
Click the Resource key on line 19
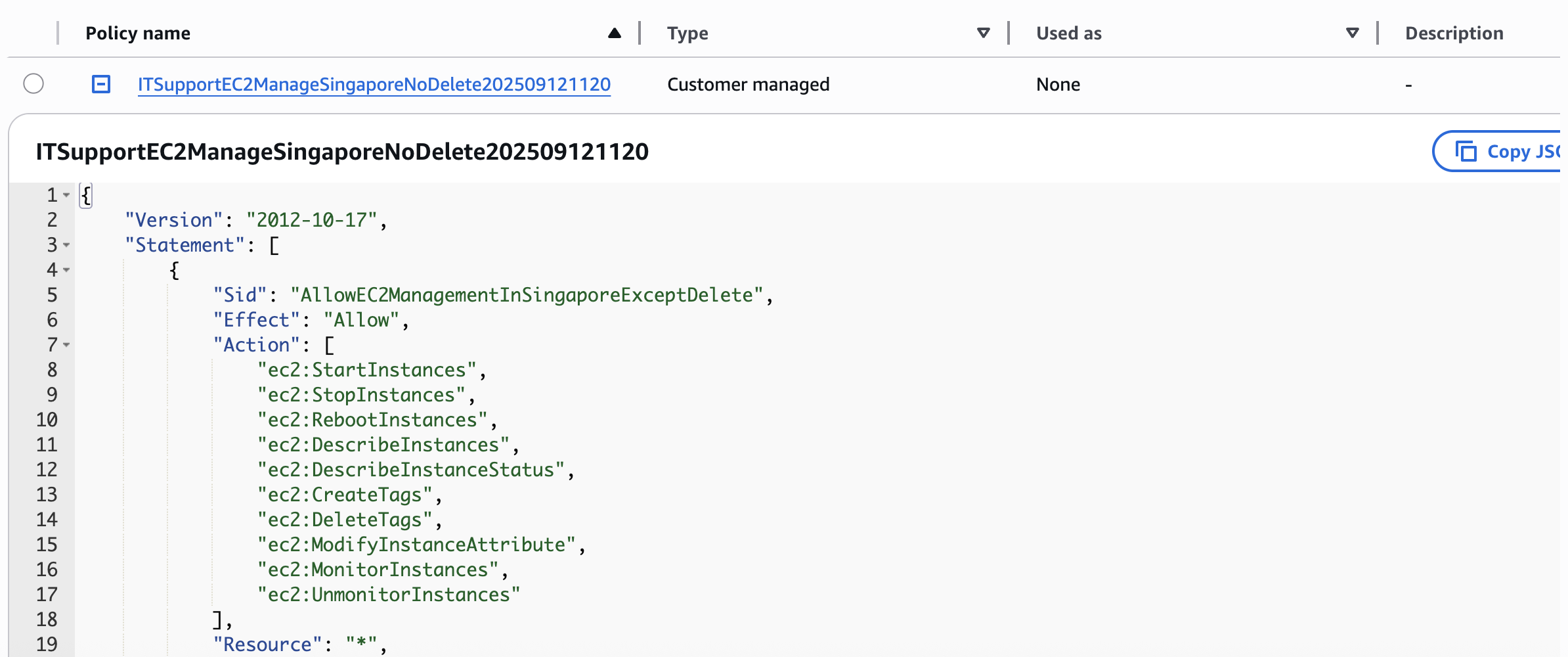[267, 645]
